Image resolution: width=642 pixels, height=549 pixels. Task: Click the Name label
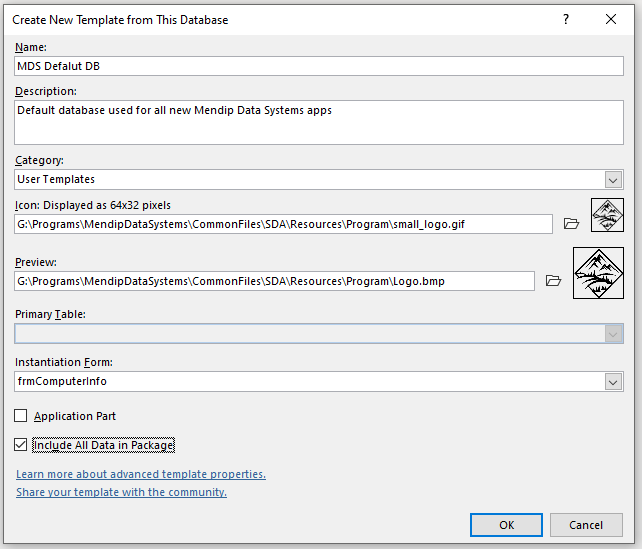[x=31, y=47]
